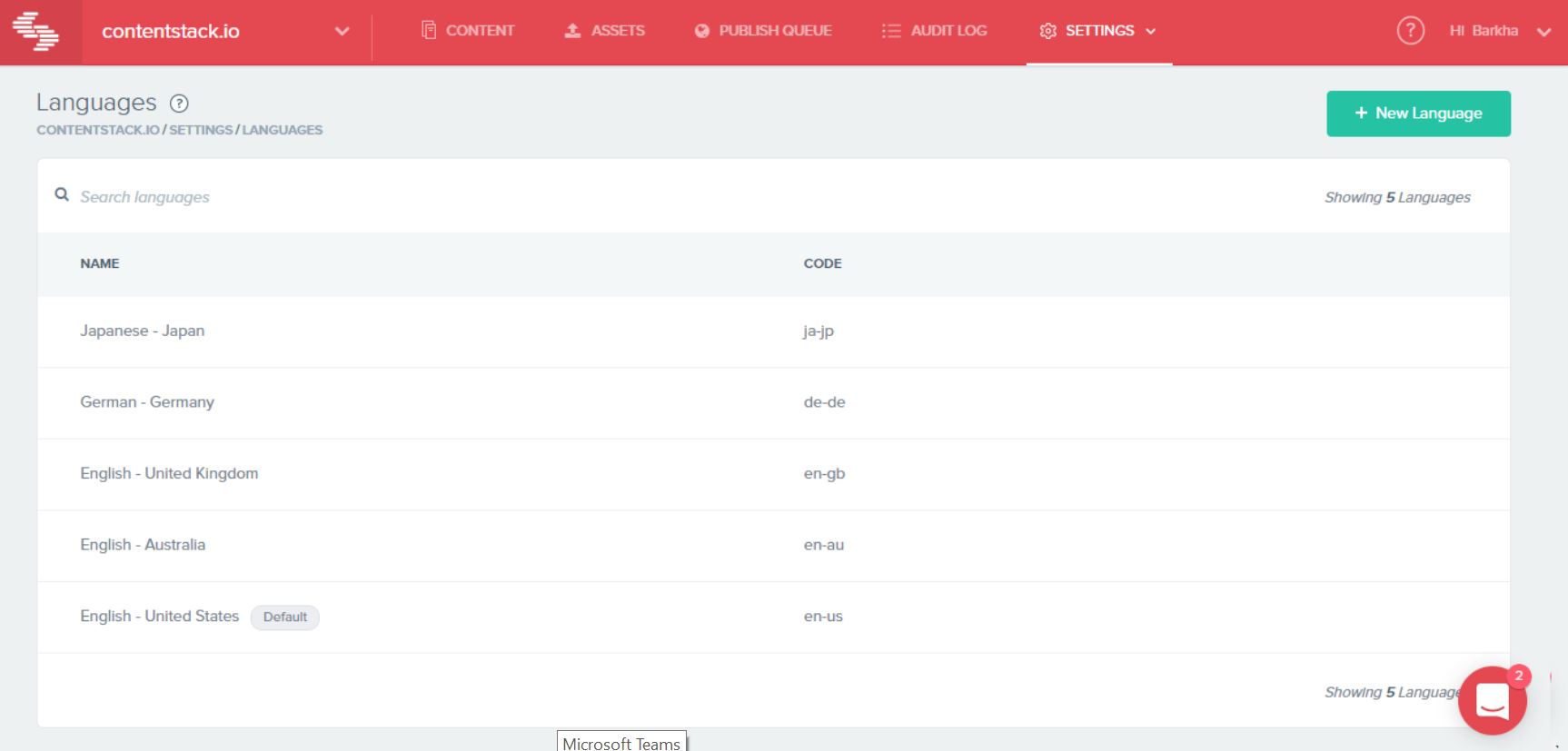Image resolution: width=1568 pixels, height=751 pixels.
Task: Select the German - Germany language row
Action: click(x=773, y=403)
